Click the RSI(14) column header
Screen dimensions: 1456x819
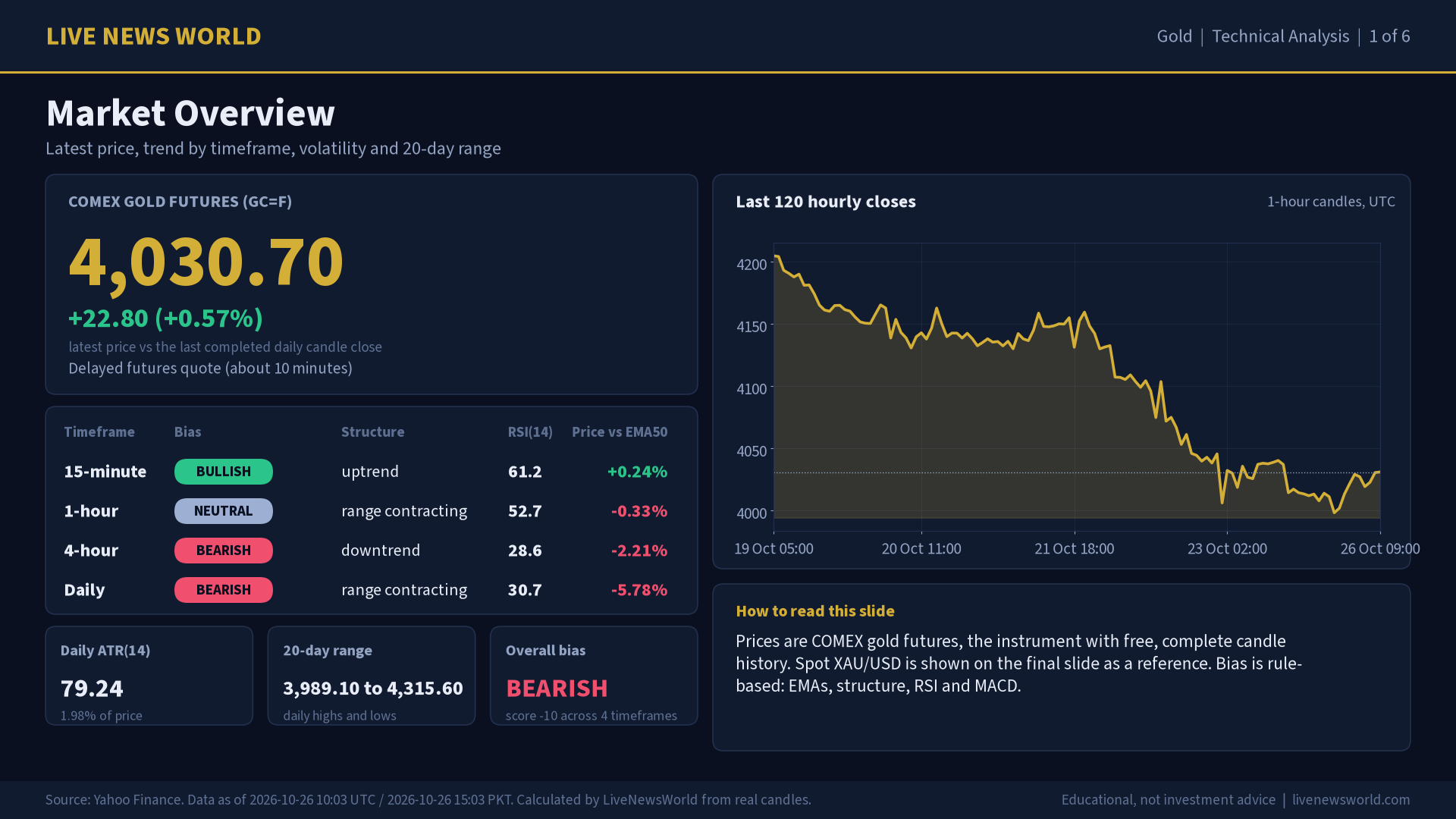click(530, 432)
